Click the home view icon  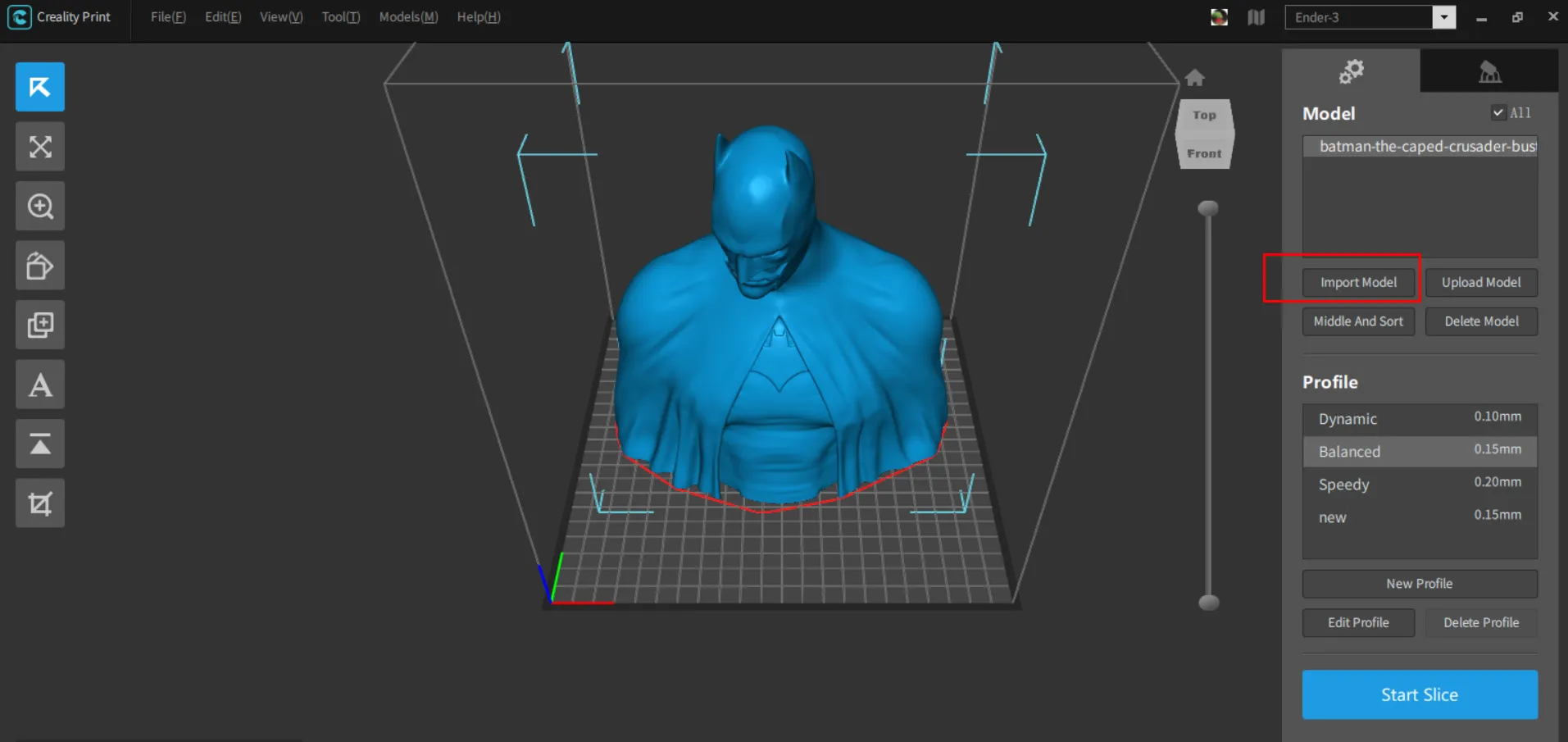point(1194,78)
